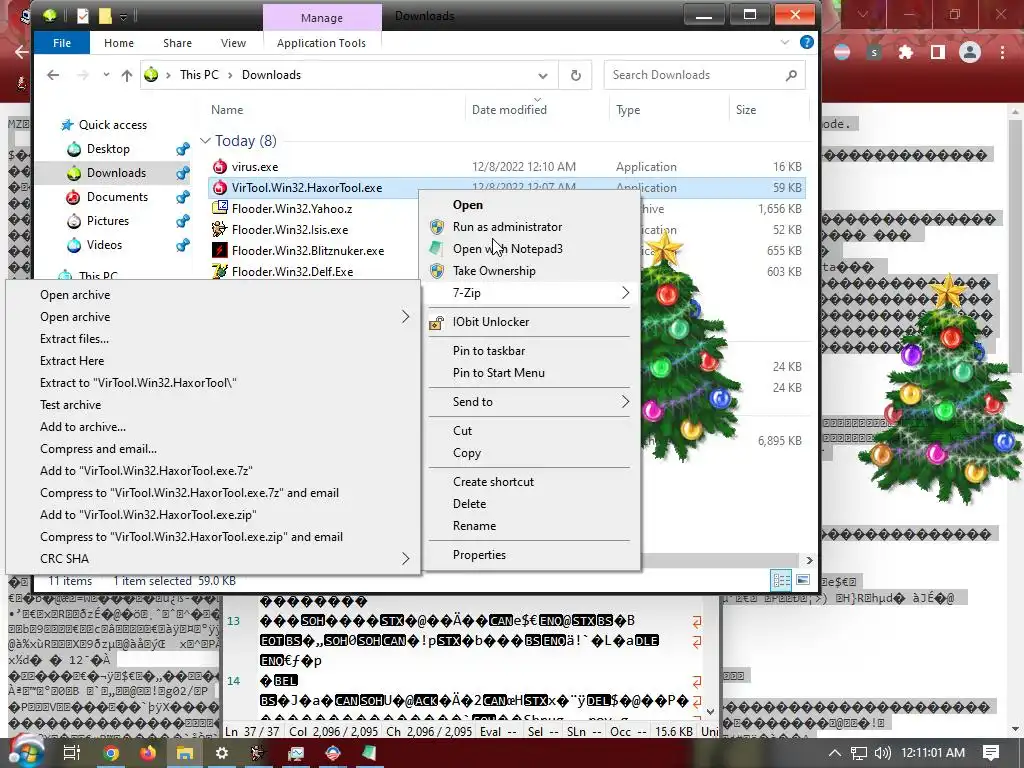The height and width of the screenshot is (768, 1024).
Task: Click the search magnifier icon in Search Downloads
Action: coord(791,75)
